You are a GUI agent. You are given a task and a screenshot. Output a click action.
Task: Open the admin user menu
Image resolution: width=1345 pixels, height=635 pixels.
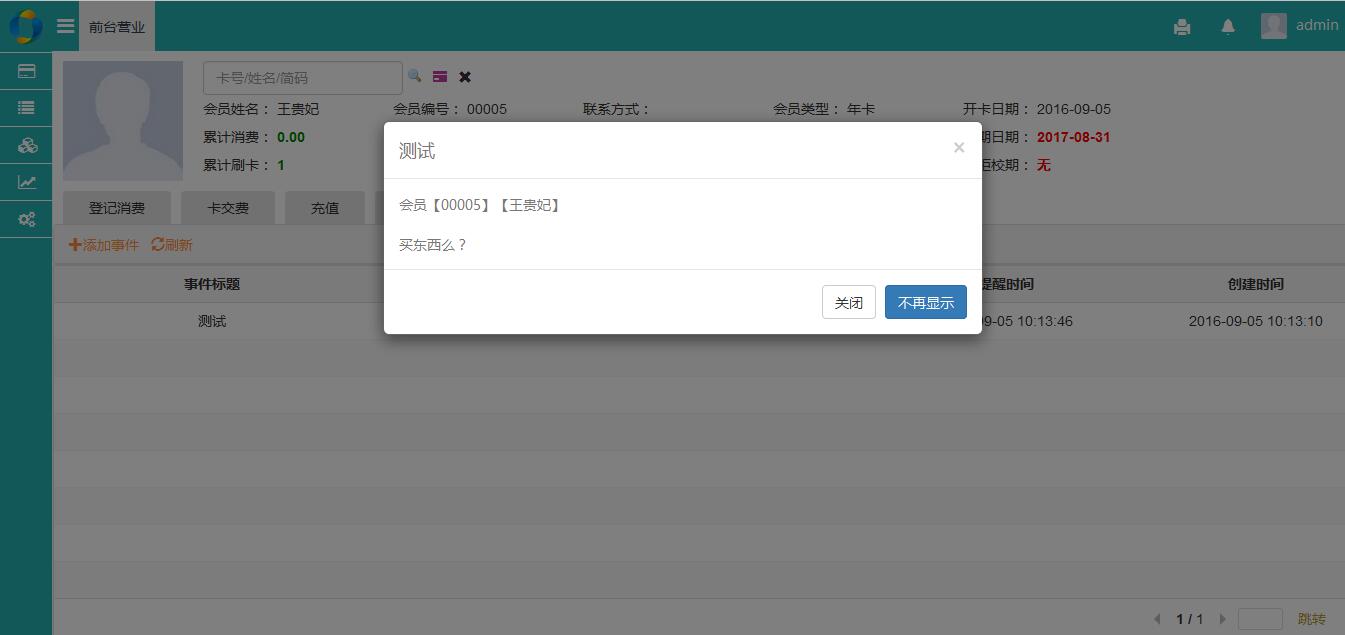pyautogui.click(x=1300, y=26)
